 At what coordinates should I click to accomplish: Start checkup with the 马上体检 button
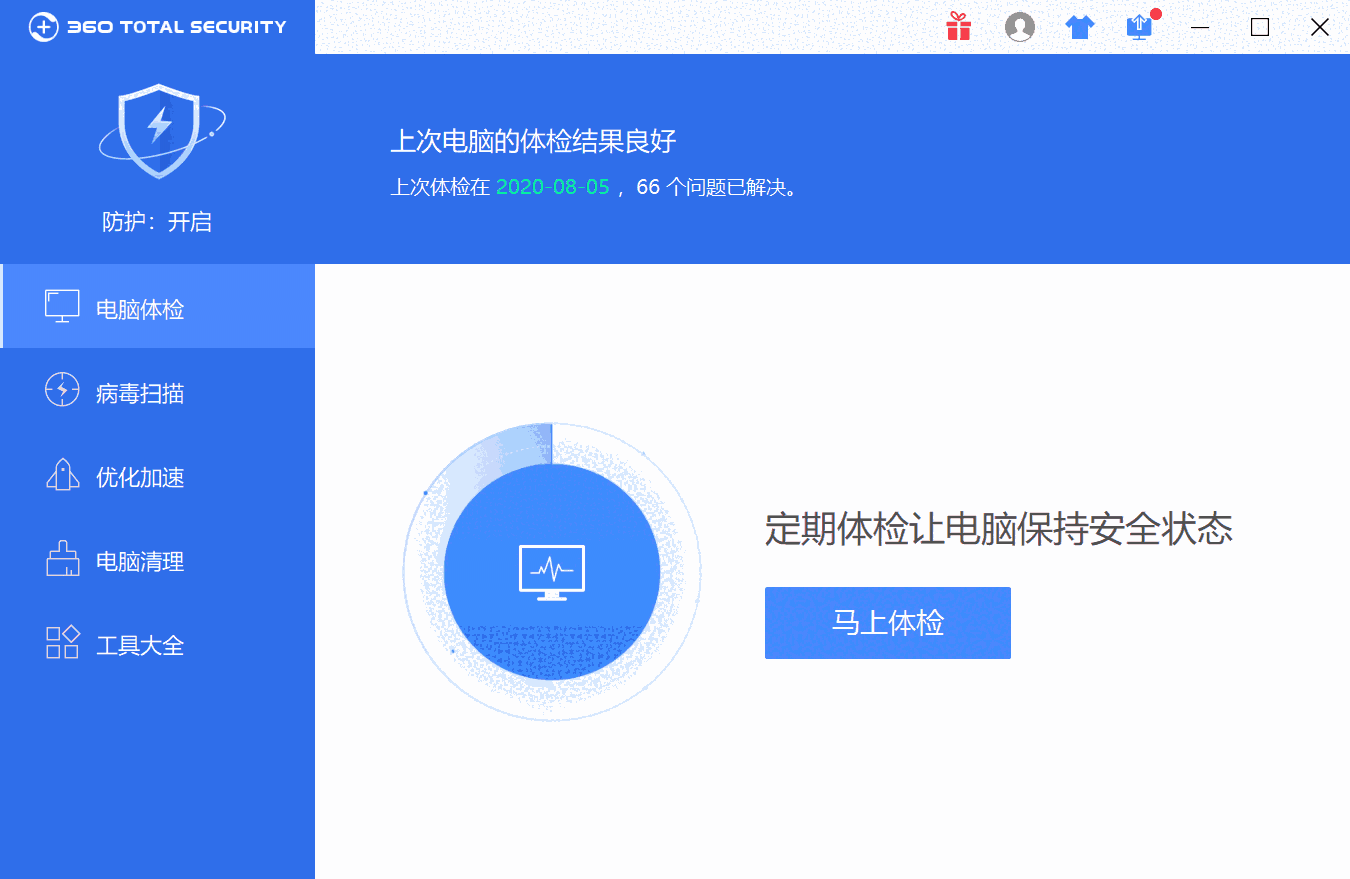tap(887, 622)
